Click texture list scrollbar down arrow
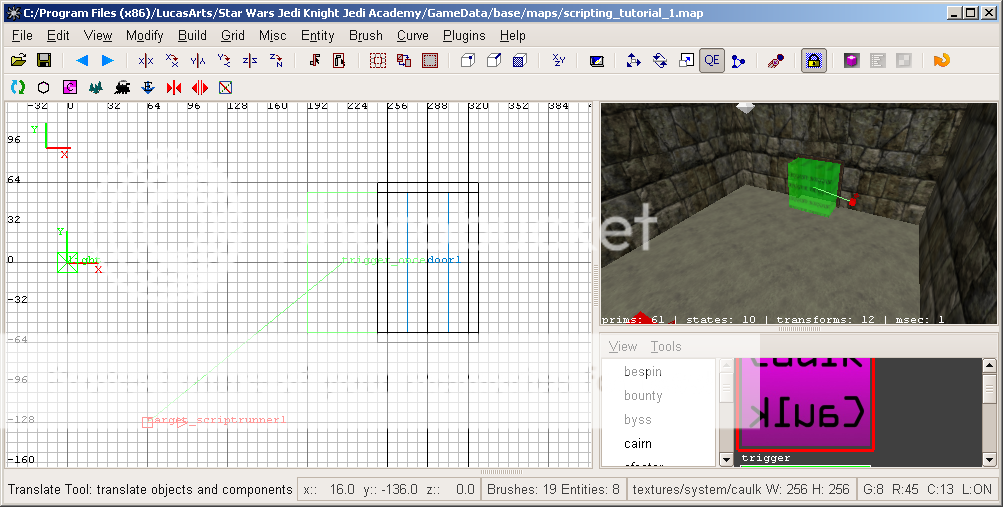Image resolution: width=1003 pixels, height=507 pixels. tap(726, 459)
